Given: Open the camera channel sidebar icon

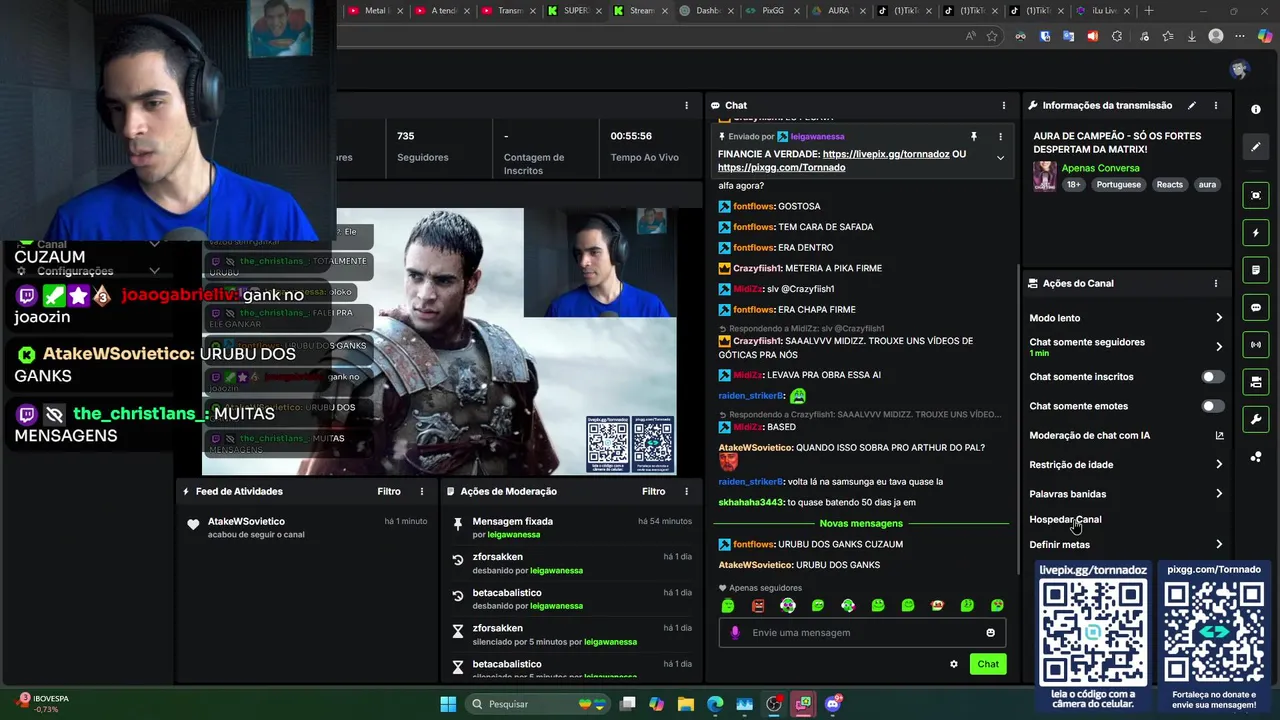Looking at the screenshot, I should coord(1256,382).
